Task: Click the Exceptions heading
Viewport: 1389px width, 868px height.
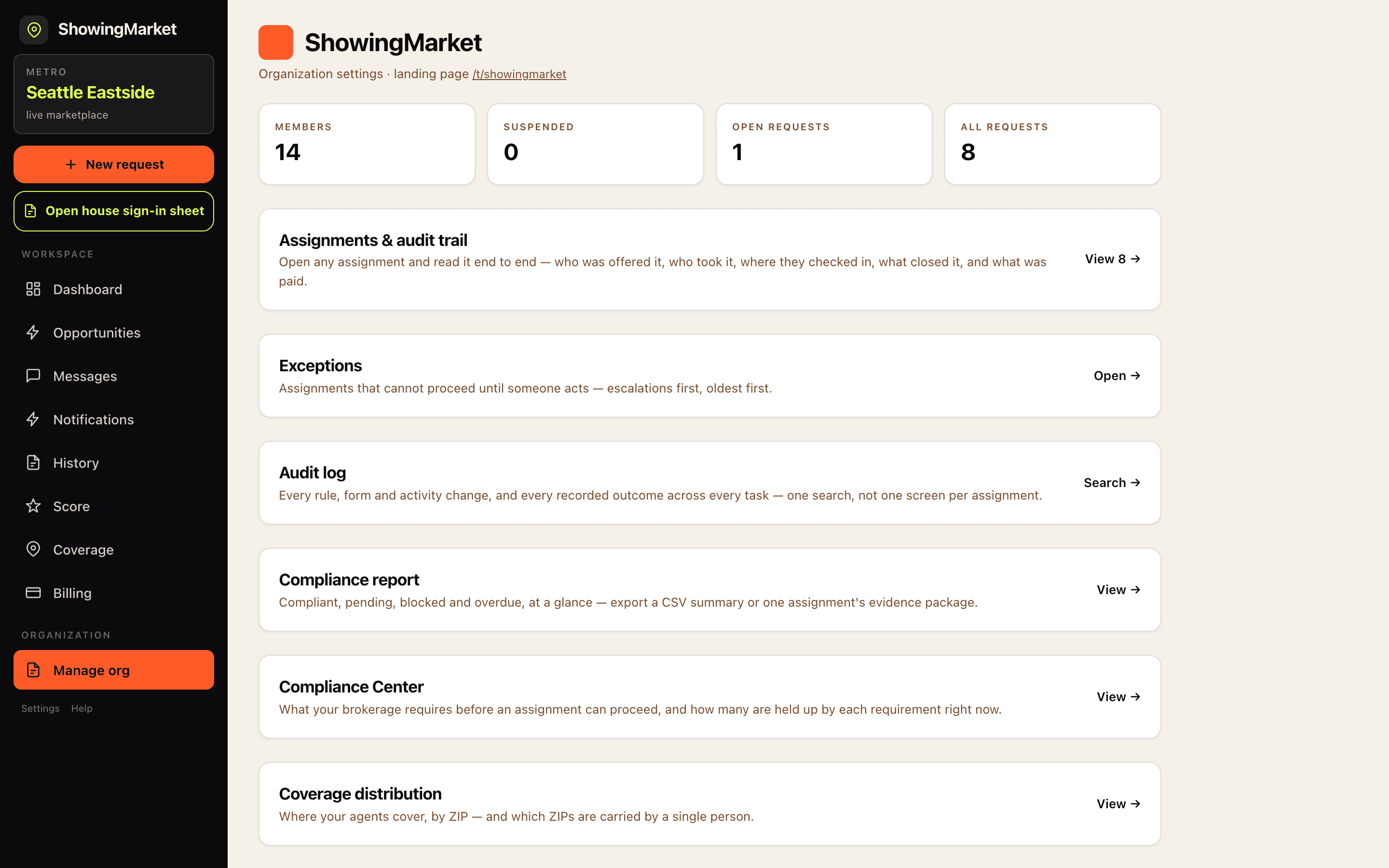Action: coord(320,366)
